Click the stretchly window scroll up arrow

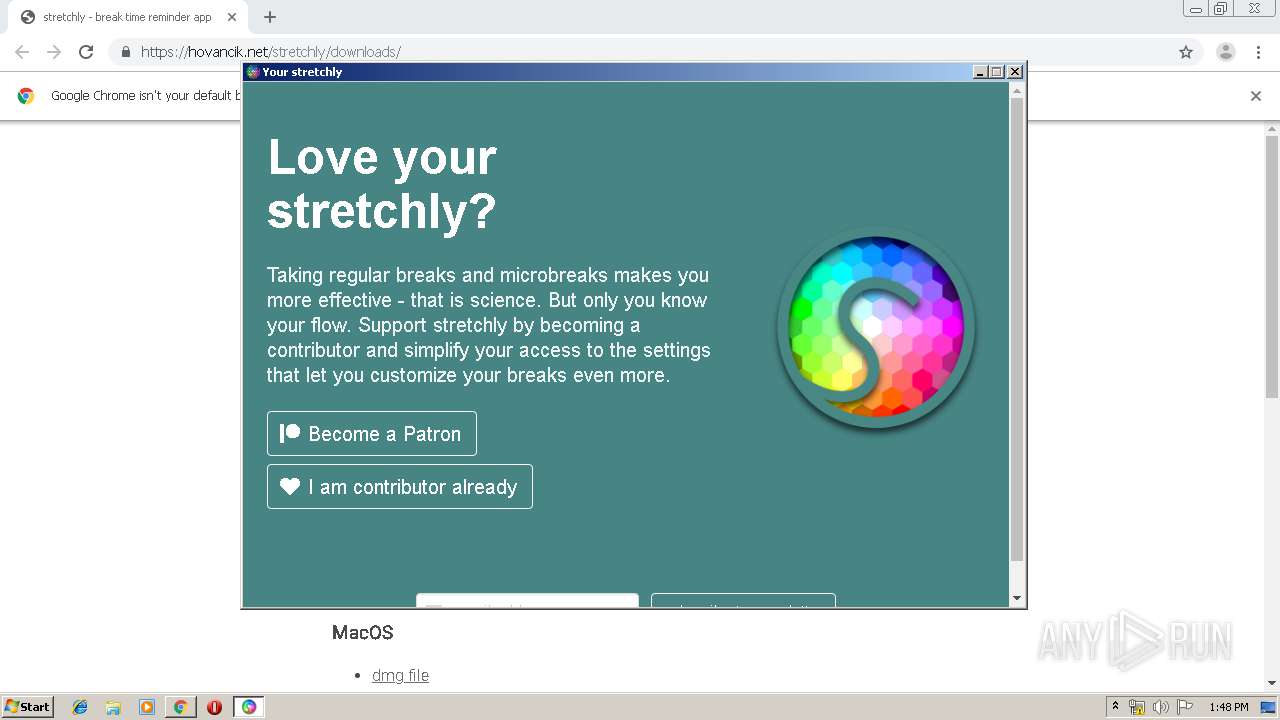1017,91
